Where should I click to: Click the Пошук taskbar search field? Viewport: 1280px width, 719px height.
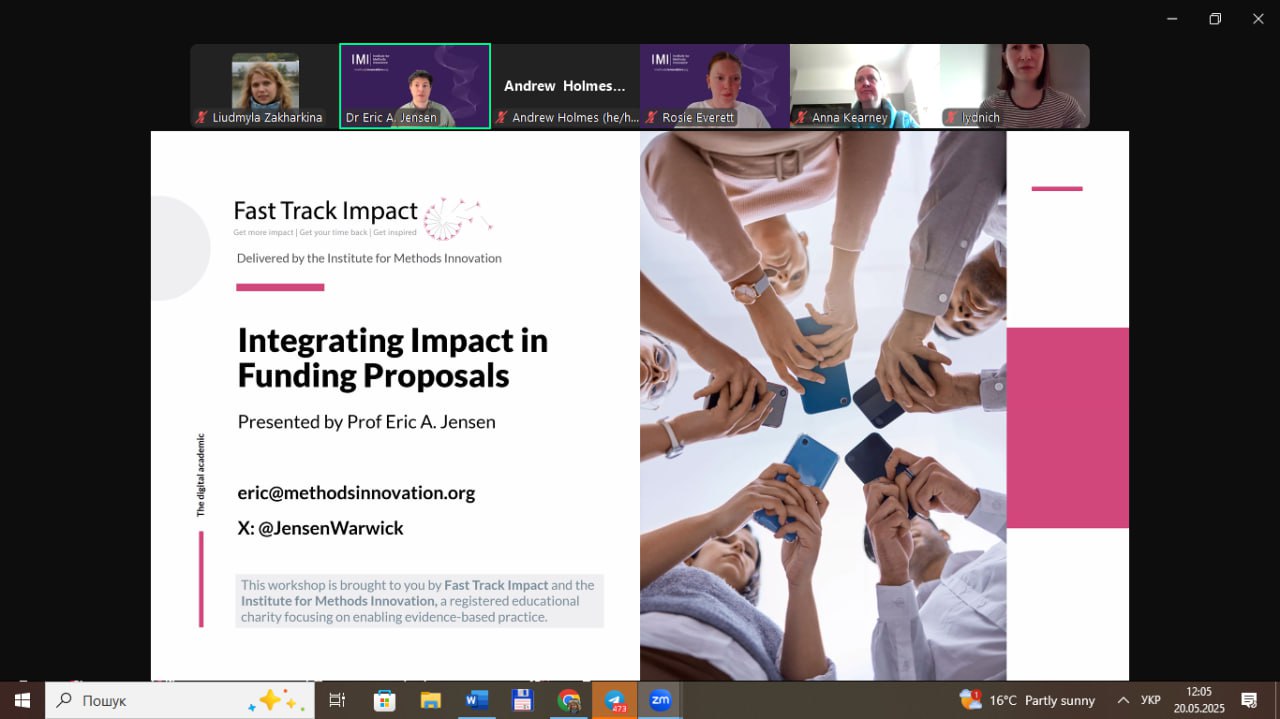click(x=180, y=700)
